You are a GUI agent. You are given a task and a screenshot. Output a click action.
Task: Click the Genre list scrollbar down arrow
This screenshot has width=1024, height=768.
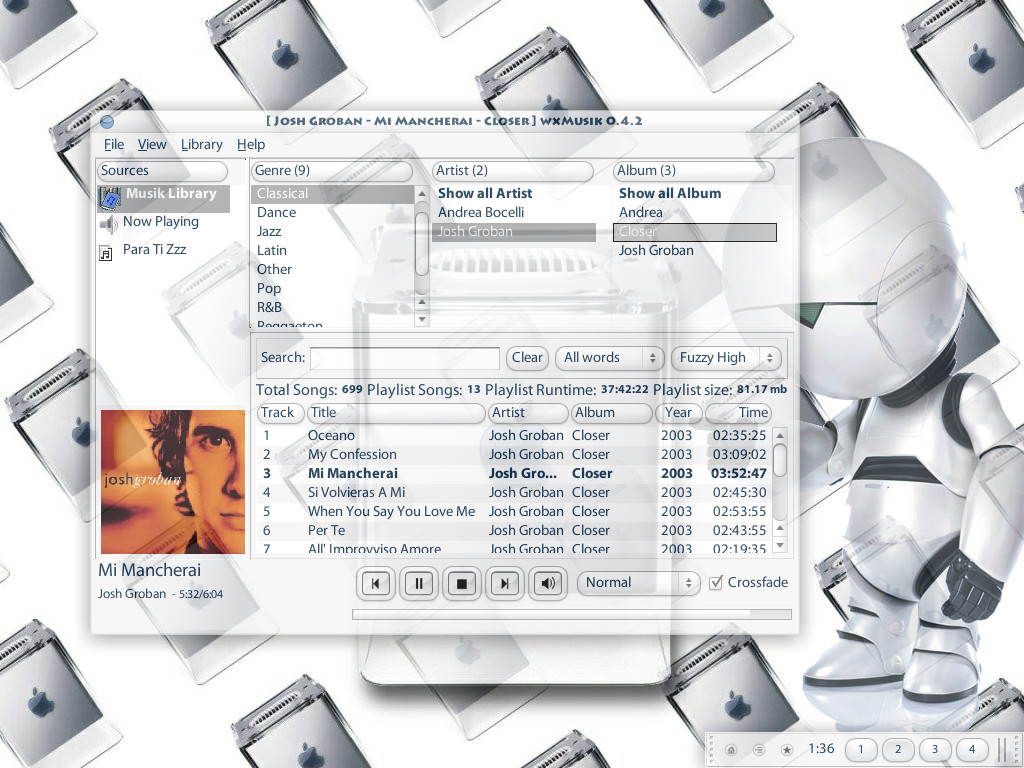(422, 319)
